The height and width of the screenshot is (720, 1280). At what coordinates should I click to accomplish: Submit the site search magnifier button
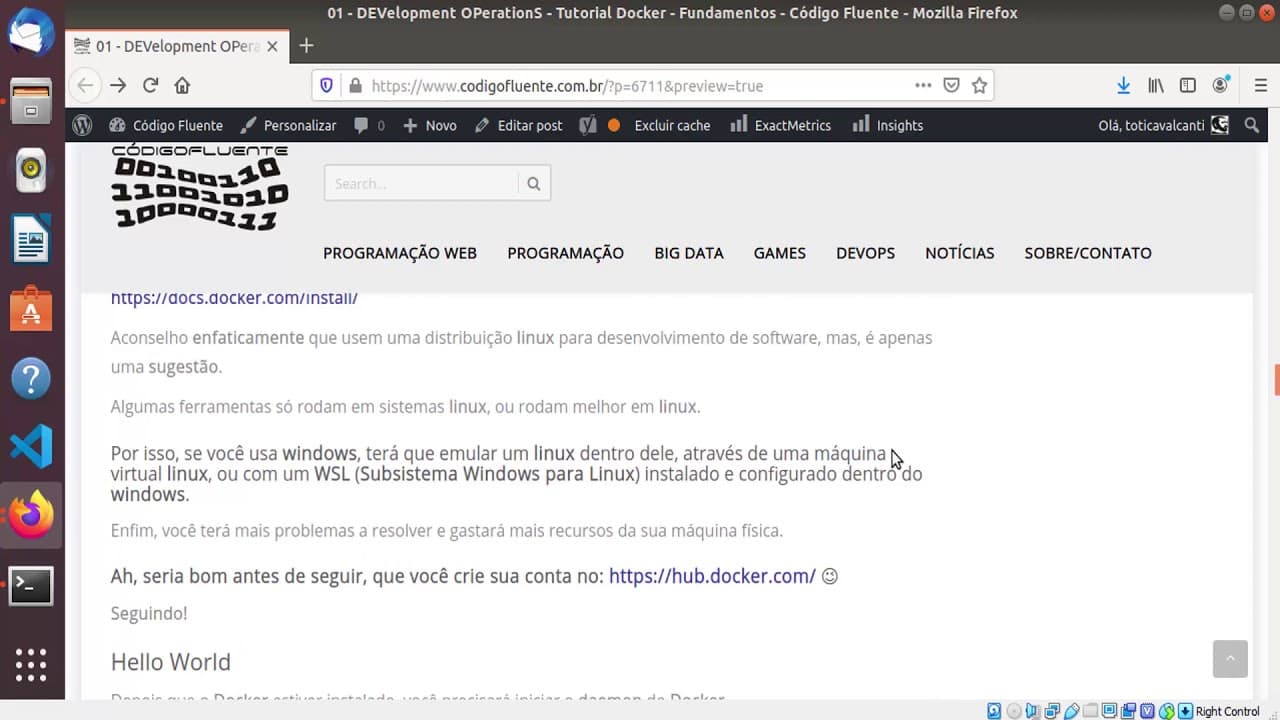pyautogui.click(x=534, y=183)
